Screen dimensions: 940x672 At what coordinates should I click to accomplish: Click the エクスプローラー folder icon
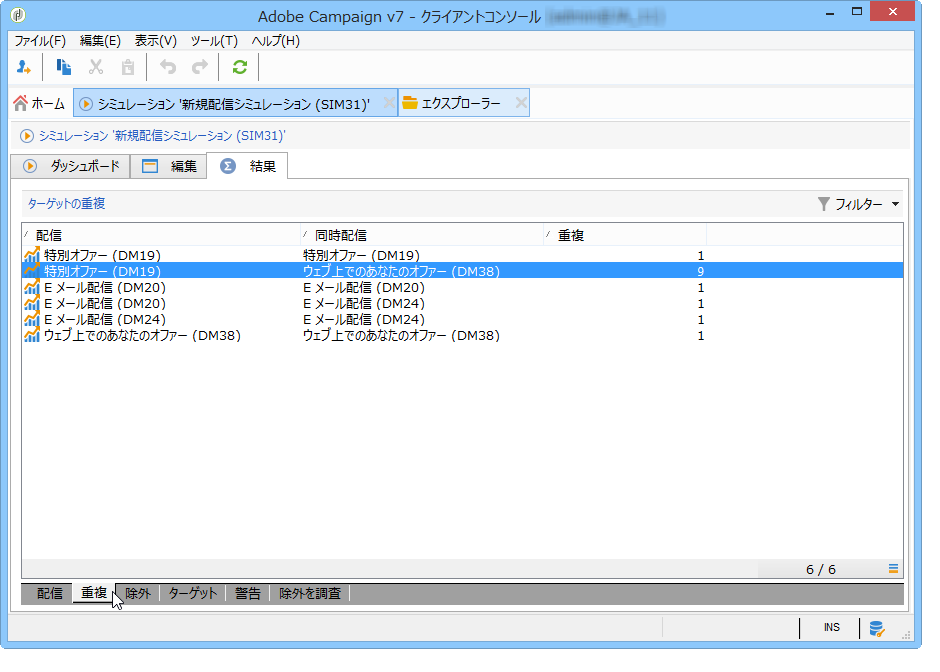410,103
